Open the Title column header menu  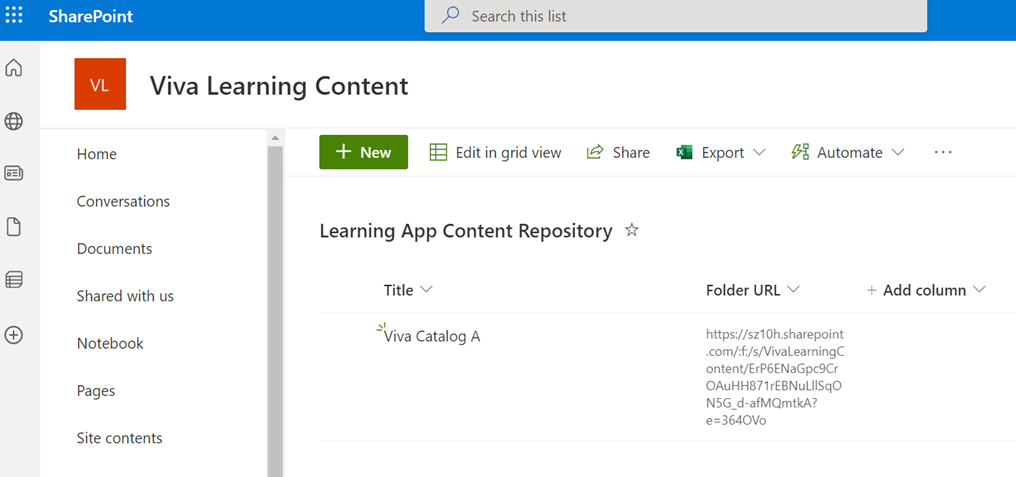[408, 290]
